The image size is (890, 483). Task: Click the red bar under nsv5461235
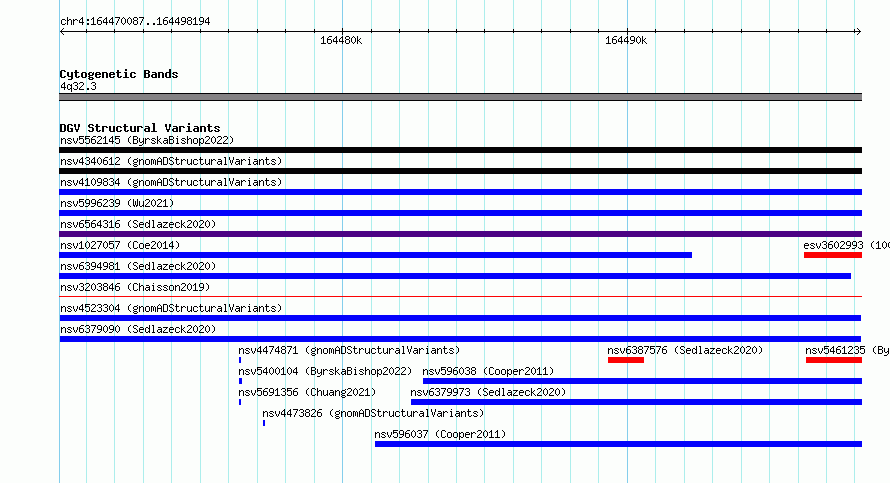[x=834, y=360]
